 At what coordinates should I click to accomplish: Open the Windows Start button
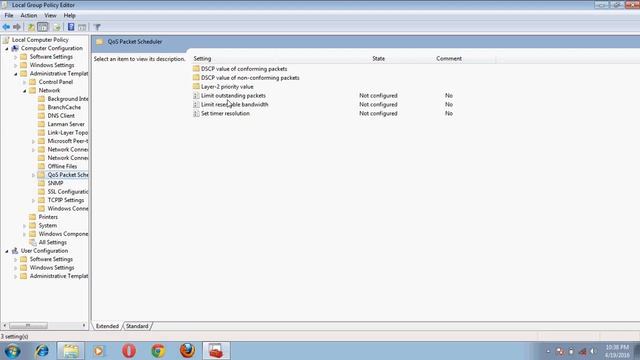13,351
